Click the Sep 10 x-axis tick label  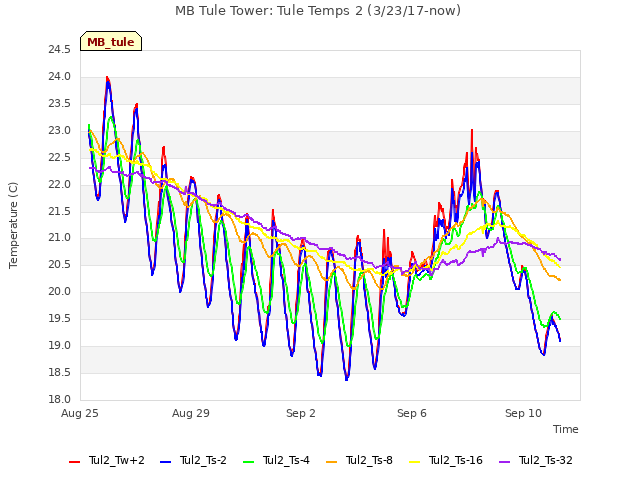[523, 413]
